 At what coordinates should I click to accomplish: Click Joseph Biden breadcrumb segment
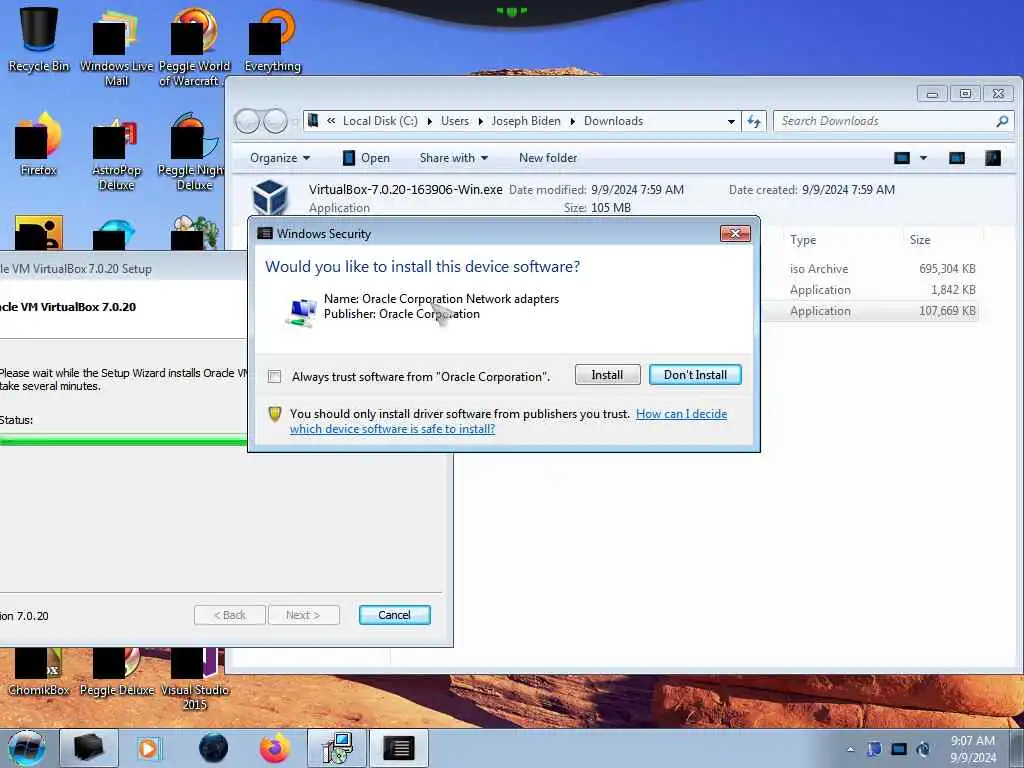point(526,121)
